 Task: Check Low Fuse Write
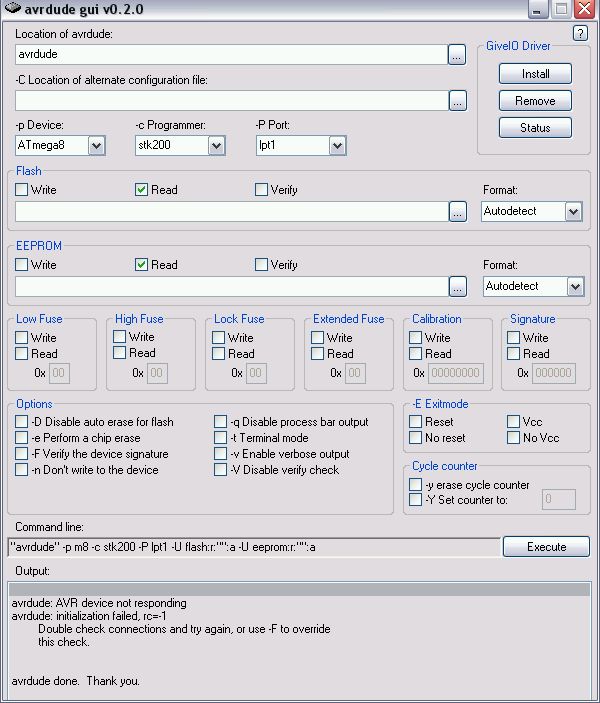point(22,337)
